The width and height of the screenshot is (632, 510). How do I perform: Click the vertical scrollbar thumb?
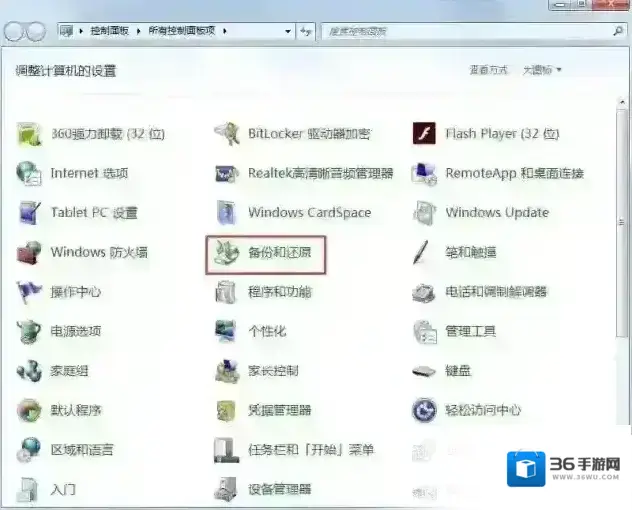click(622, 223)
